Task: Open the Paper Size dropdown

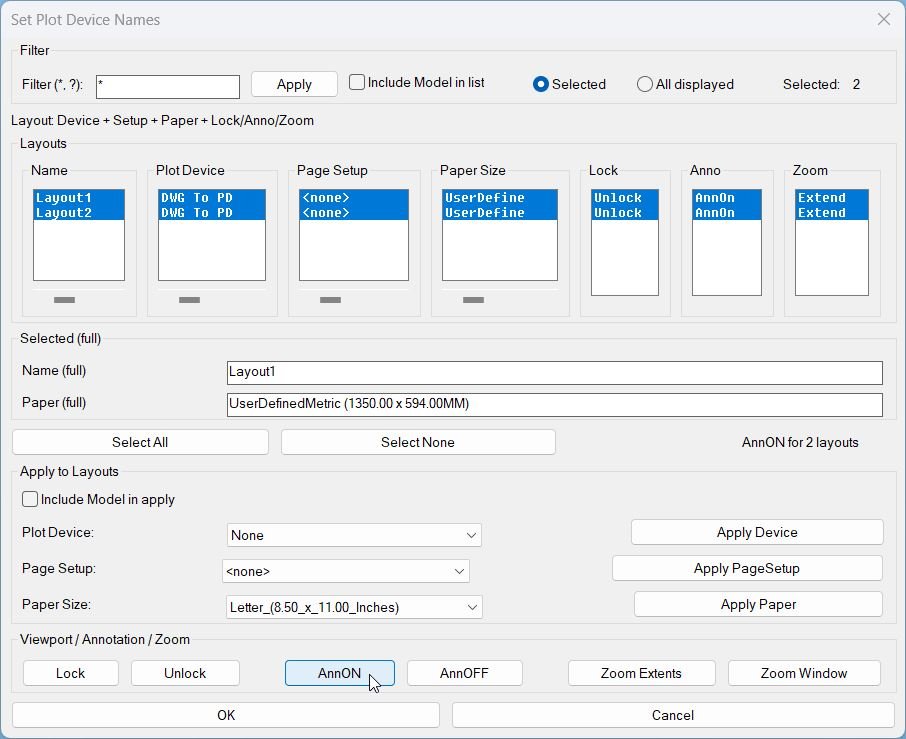Action: point(354,607)
